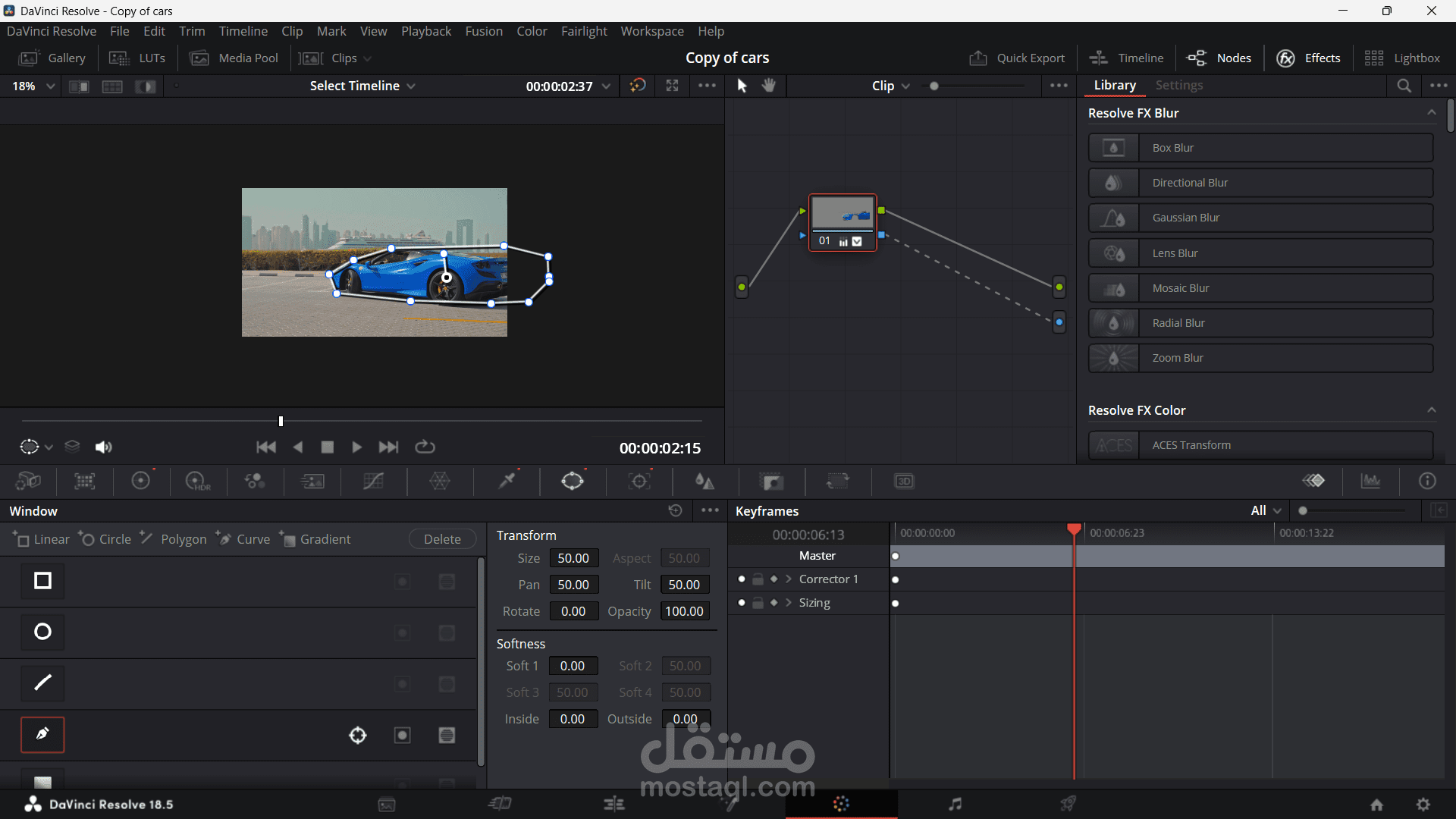Open the Window (power window) palette icon
1456x819 pixels.
click(573, 481)
